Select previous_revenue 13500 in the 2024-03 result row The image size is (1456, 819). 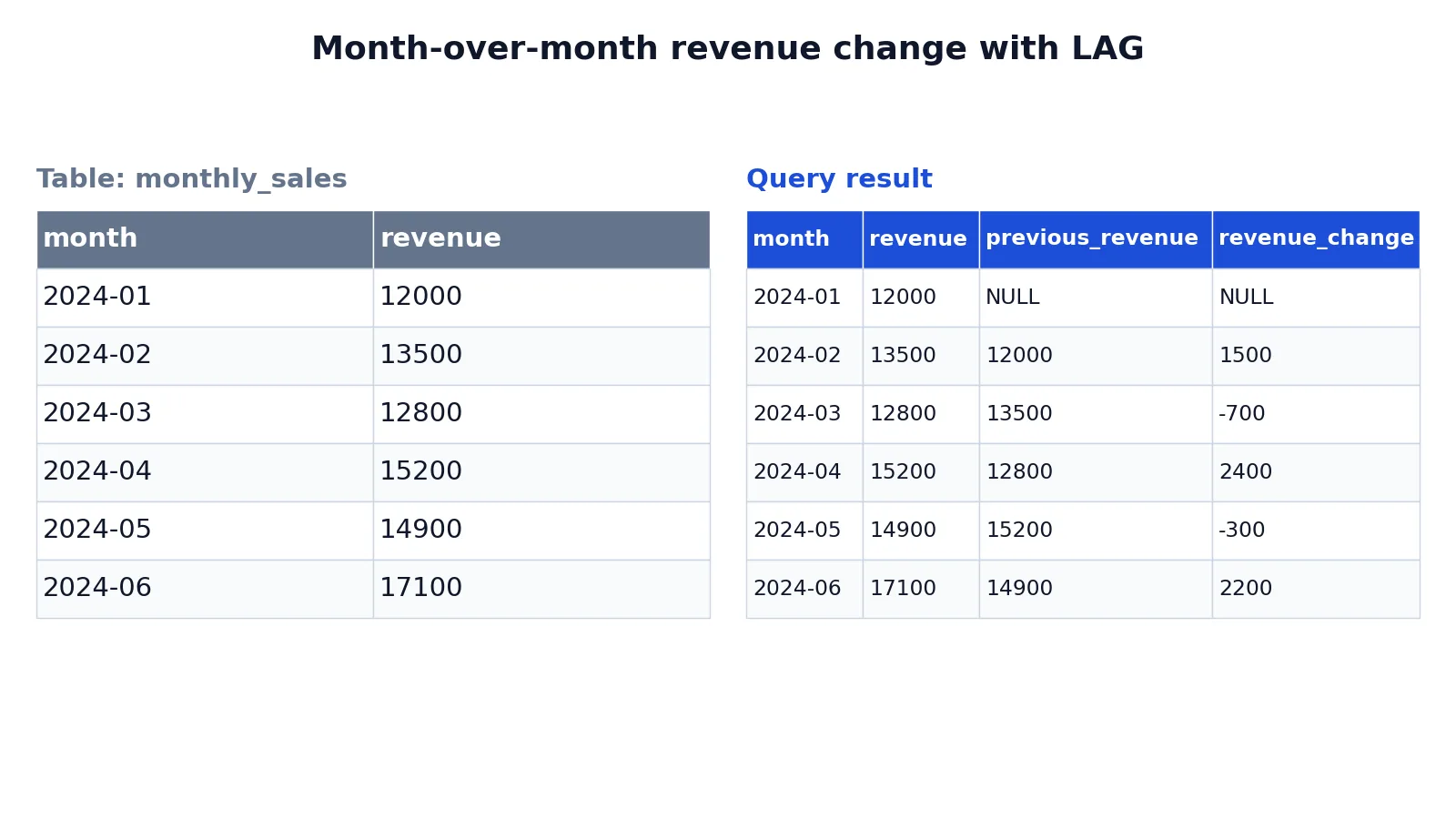(x=1096, y=414)
